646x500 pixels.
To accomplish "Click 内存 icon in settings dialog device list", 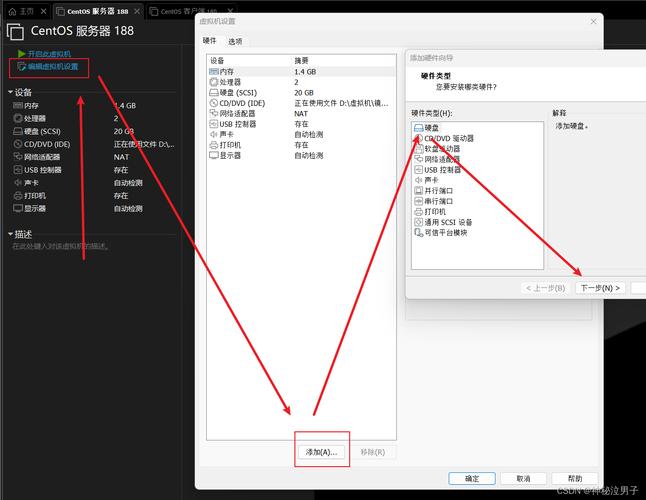I will pos(214,72).
